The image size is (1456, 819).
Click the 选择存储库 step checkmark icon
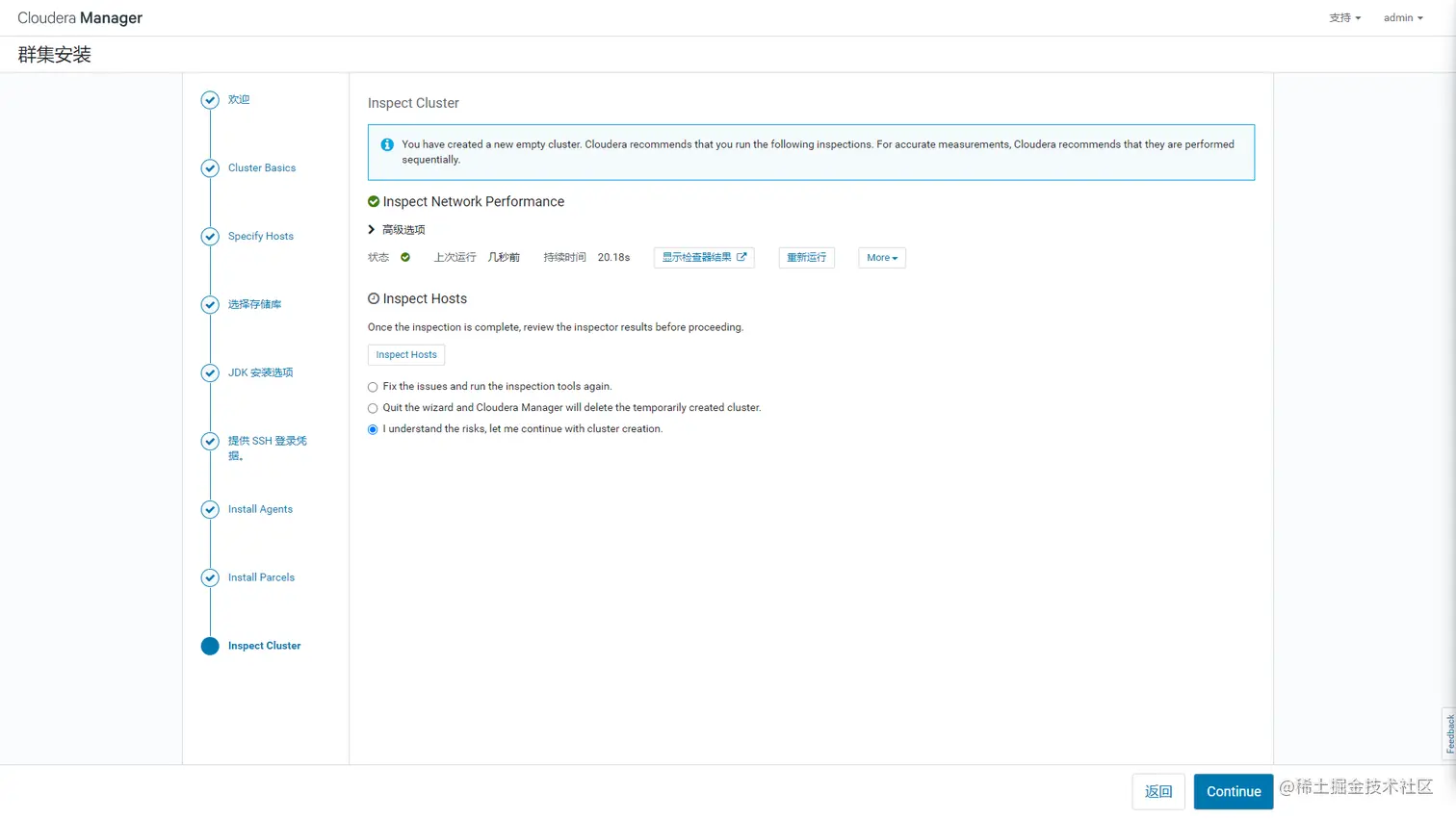(210, 305)
